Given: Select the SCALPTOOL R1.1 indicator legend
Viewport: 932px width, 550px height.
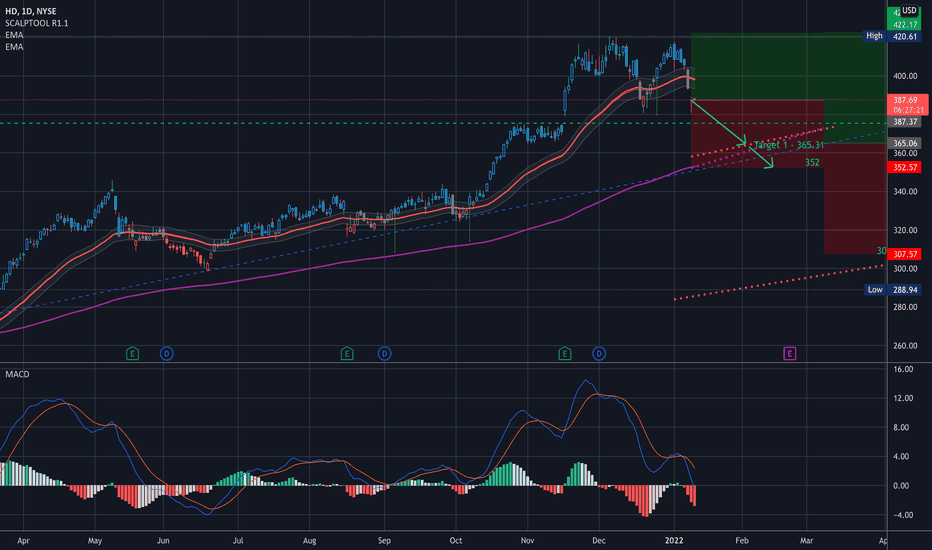Looking at the screenshot, I should pyautogui.click(x=37, y=23).
